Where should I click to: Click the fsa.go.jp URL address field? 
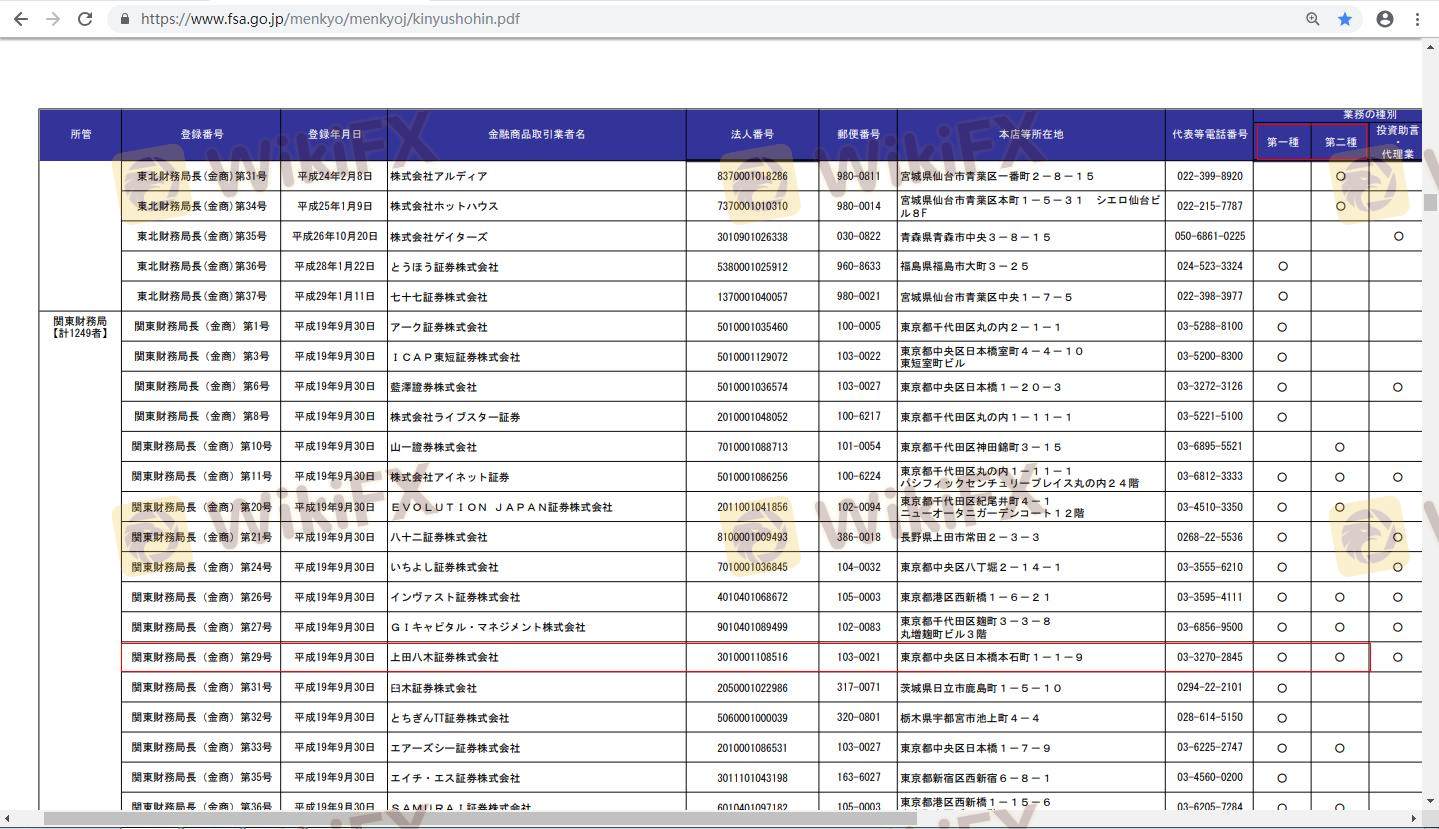click(x=330, y=19)
